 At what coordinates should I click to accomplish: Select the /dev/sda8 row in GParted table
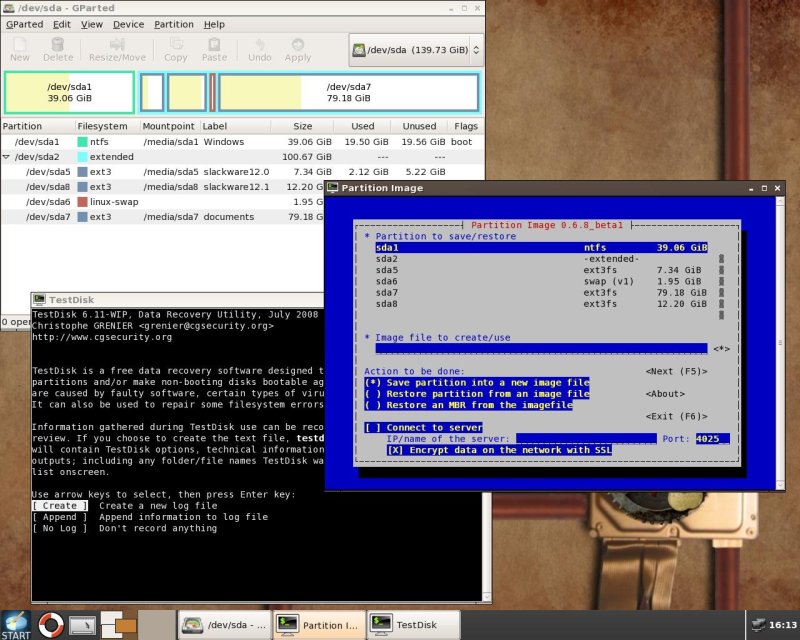click(x=163, y=187)
